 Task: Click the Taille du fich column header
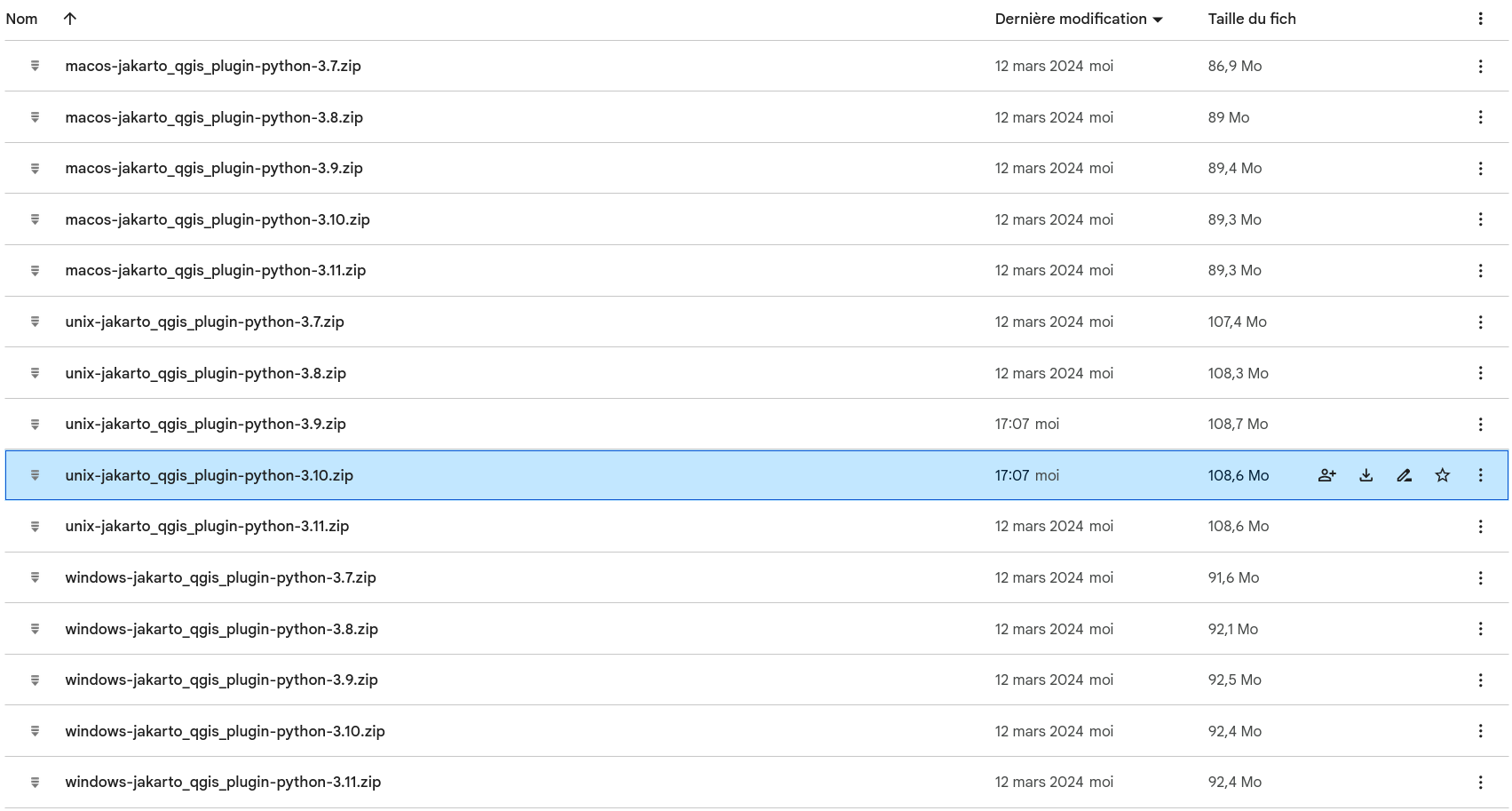[1252, 19]
